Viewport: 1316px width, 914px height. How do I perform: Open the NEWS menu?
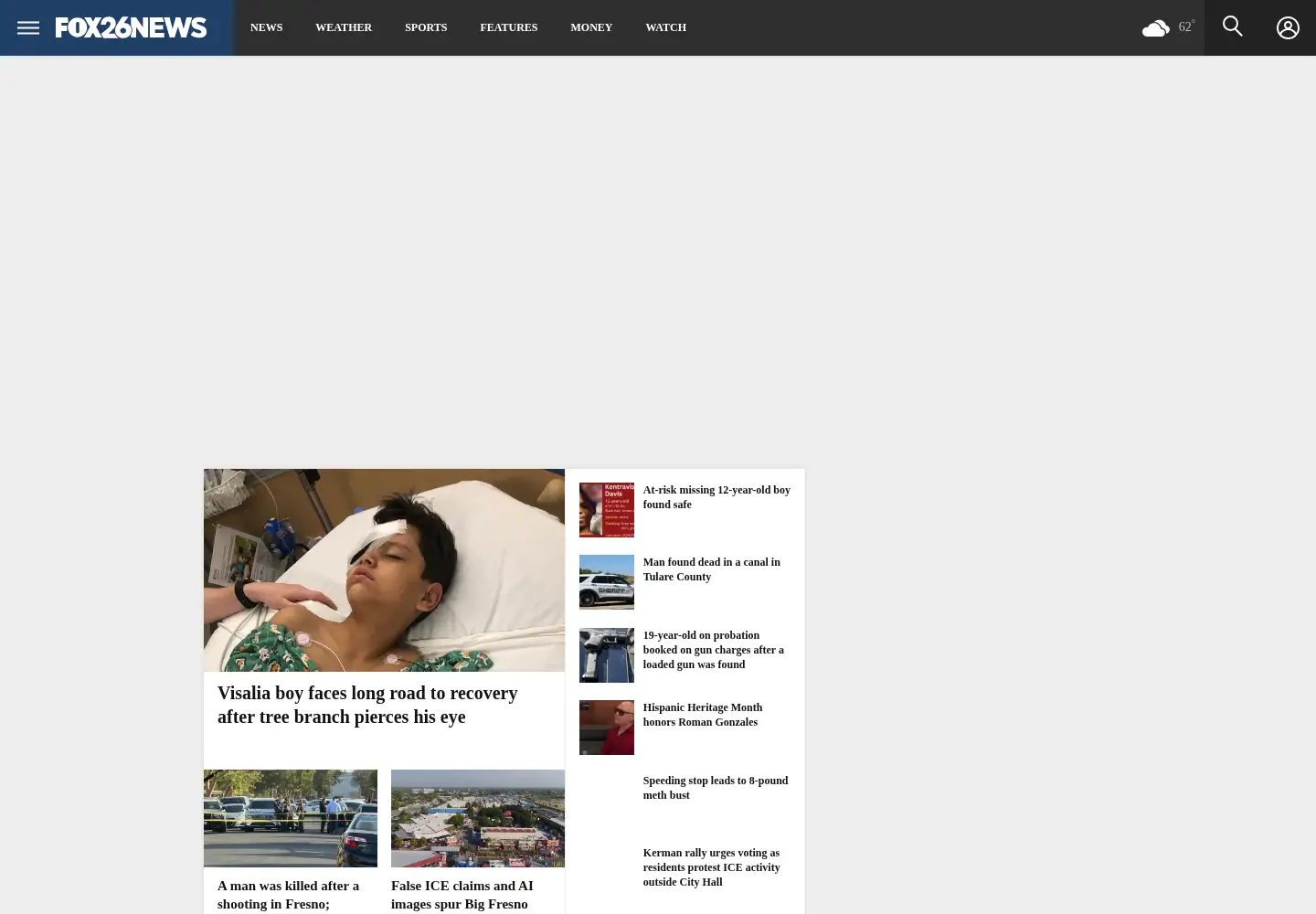(266, 27)
